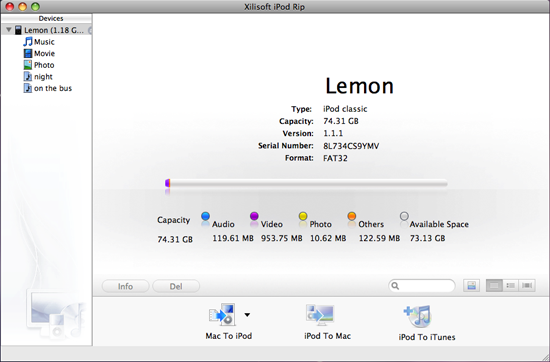Click the Info button
This screenshot has width=550, height=362.
coord(125,286)
